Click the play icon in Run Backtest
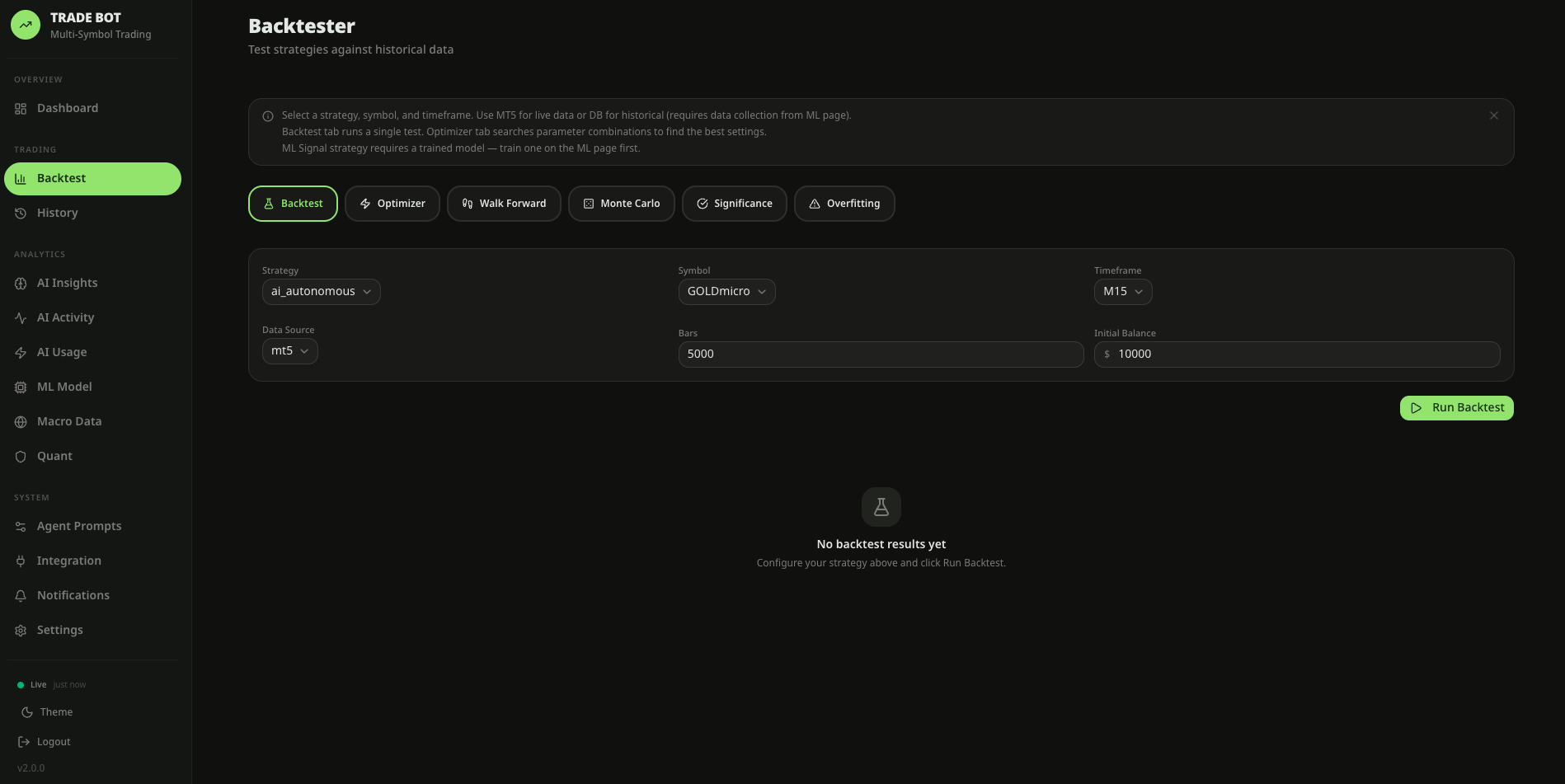The width and height of the screenshot is (1565, 784). click(x=1417, y=408)
